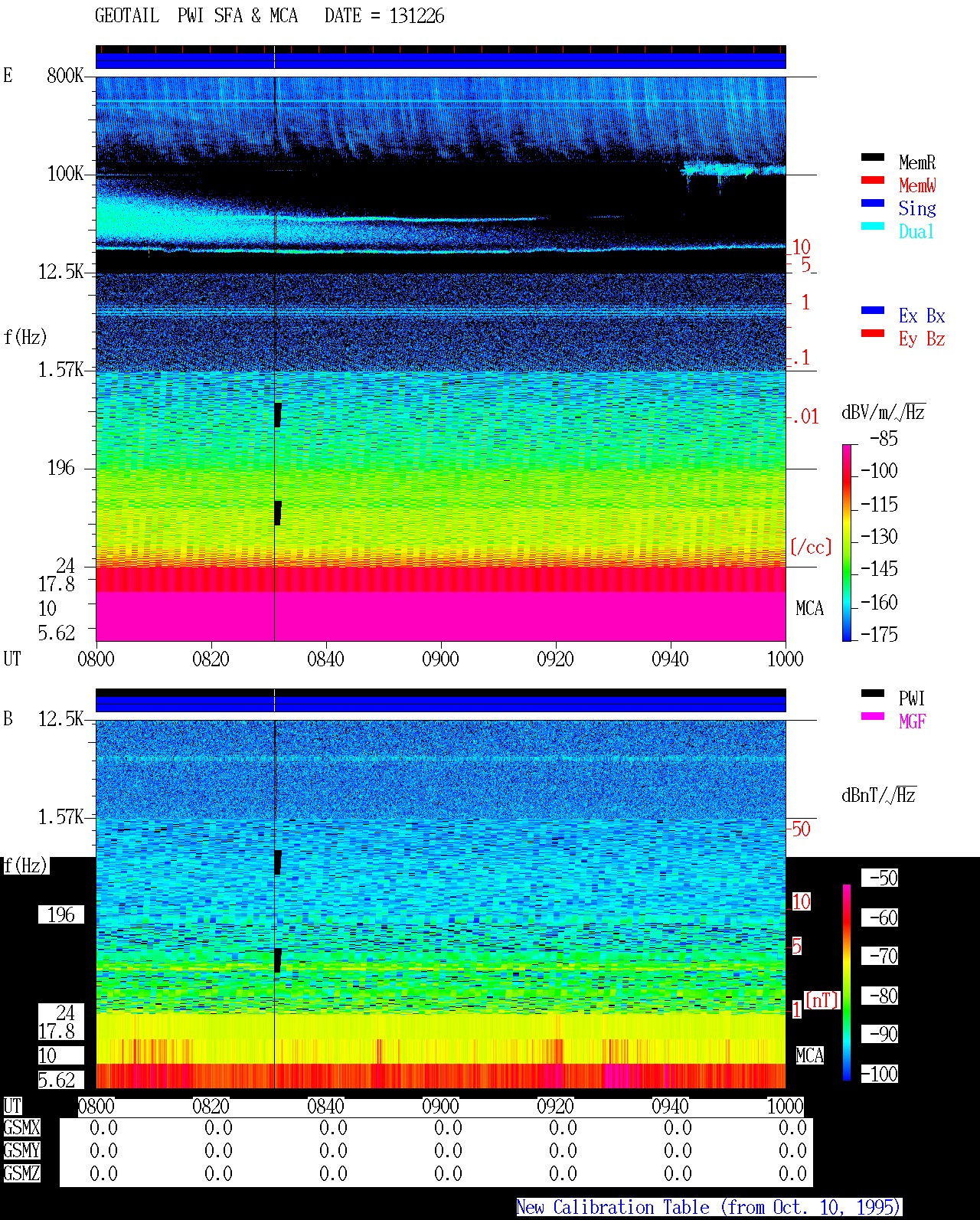Click the 'dBV/m/√Hz' unit label
980x1220 pixels.
pos(883,413)
